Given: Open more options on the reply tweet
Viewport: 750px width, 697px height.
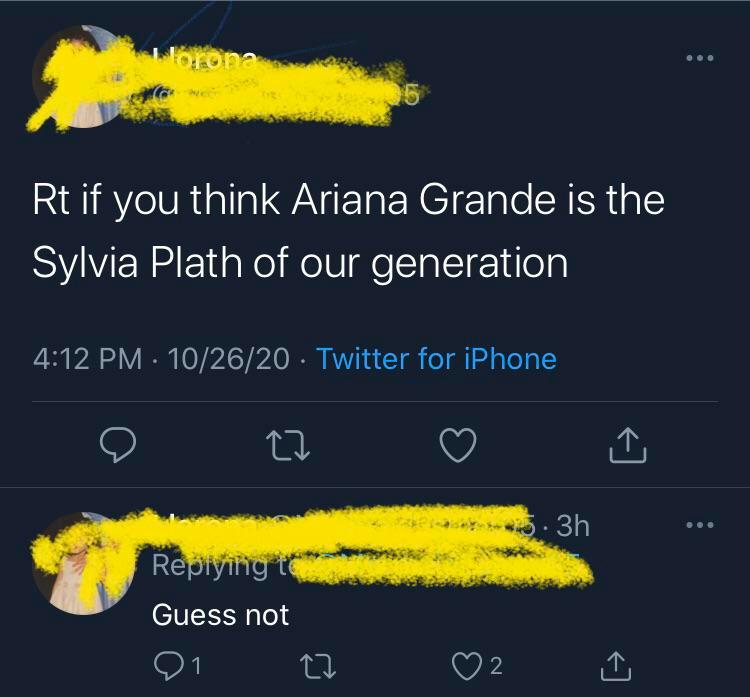Looking at the screenshot, I should pos(700,525).
